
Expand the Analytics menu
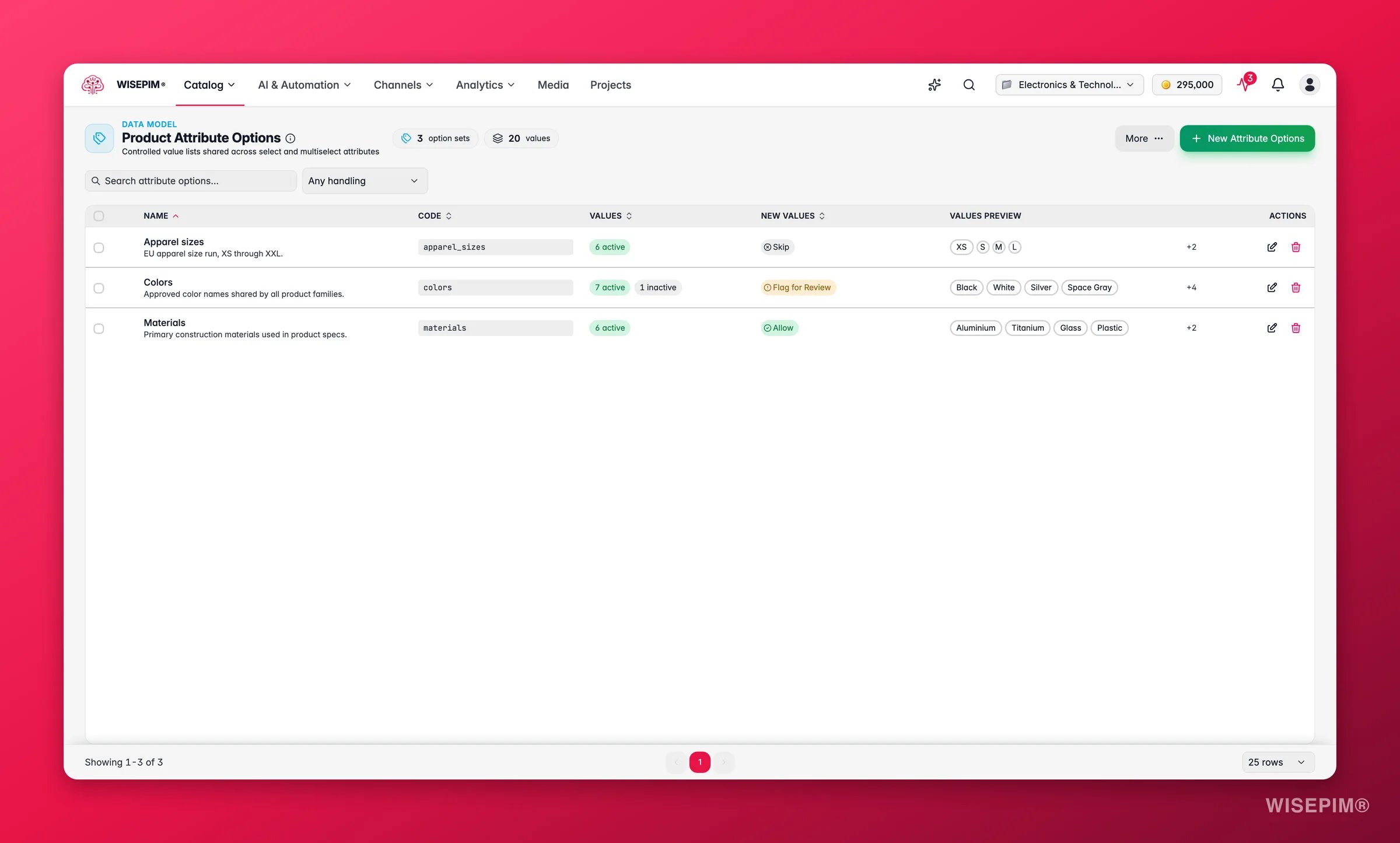(485, 85)
